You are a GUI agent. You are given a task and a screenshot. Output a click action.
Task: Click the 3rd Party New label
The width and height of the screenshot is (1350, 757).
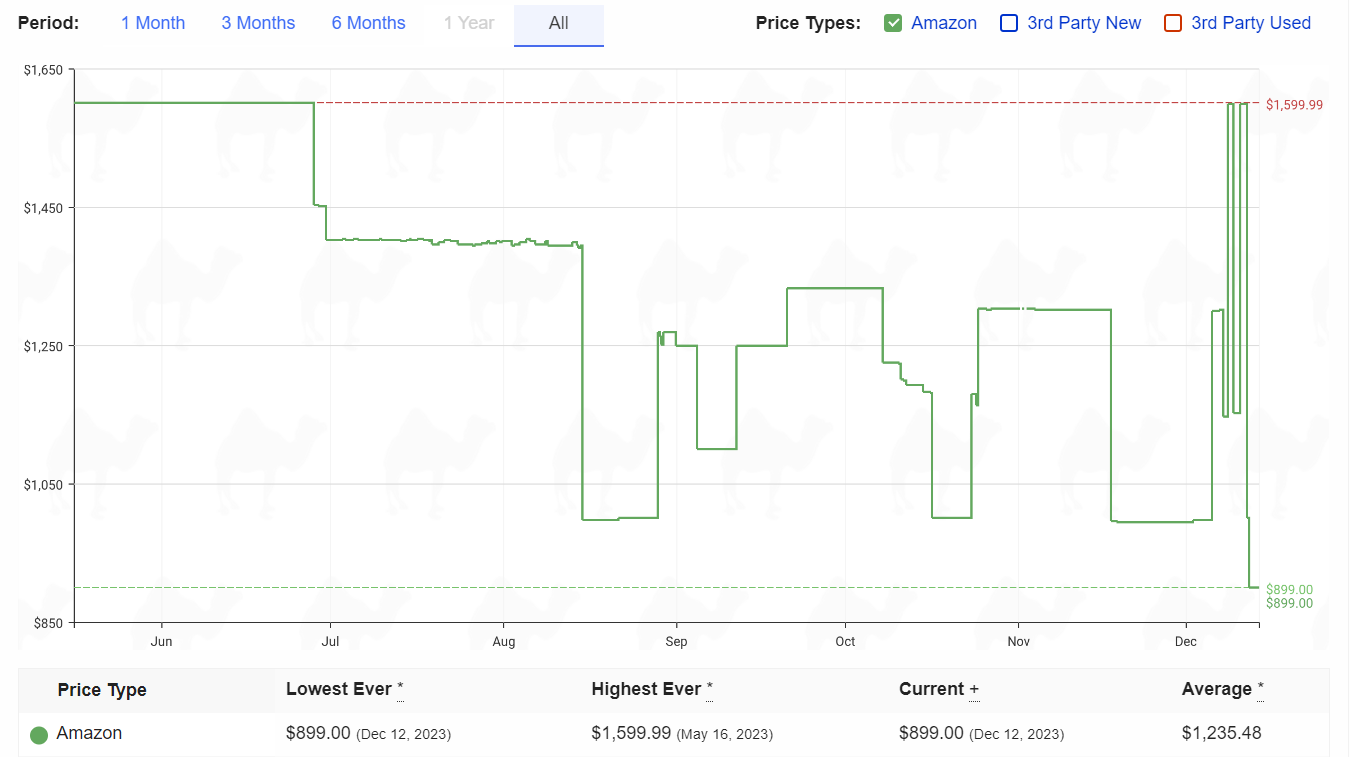[x=1084, y=23]
